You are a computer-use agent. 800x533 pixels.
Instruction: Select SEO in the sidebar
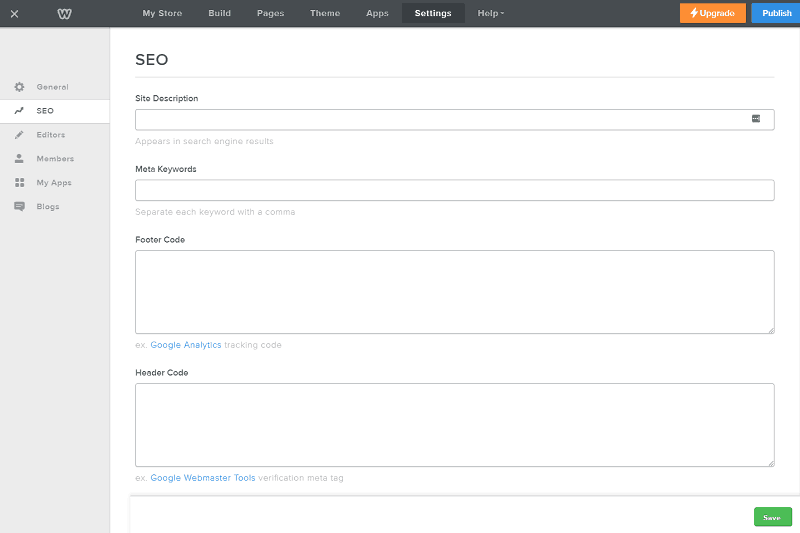click(x=55, y=111)
